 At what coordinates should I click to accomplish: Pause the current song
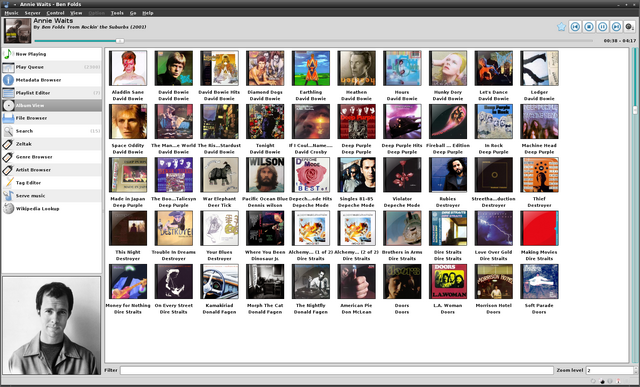[602, 27]
